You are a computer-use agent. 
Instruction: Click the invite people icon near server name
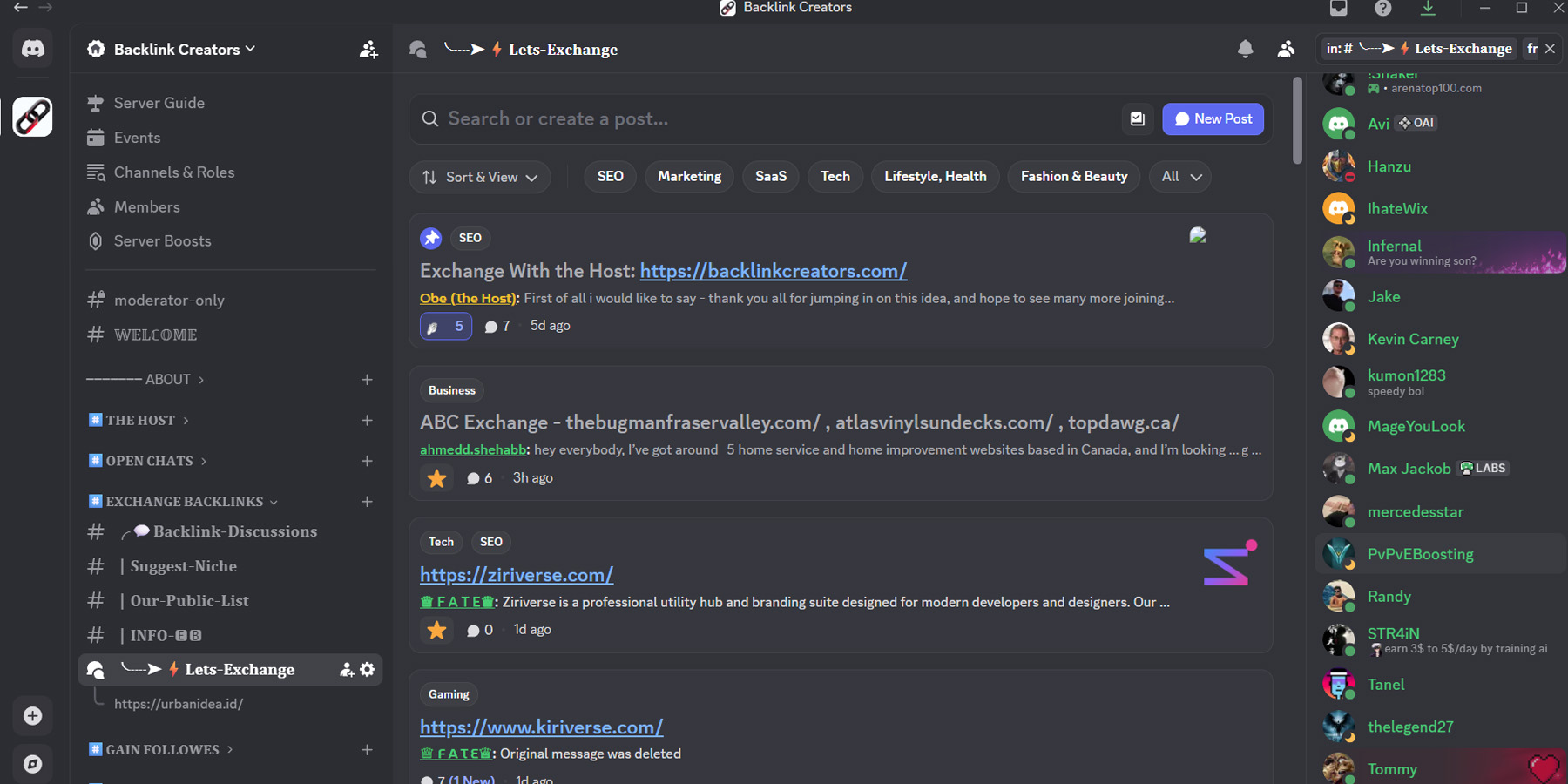368,50
